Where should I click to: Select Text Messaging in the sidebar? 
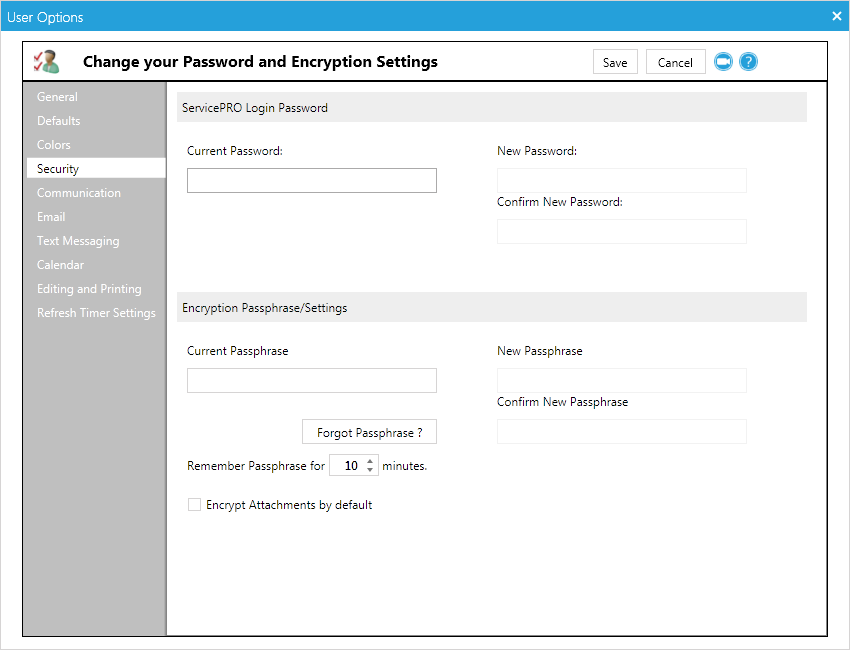point(78,241)
